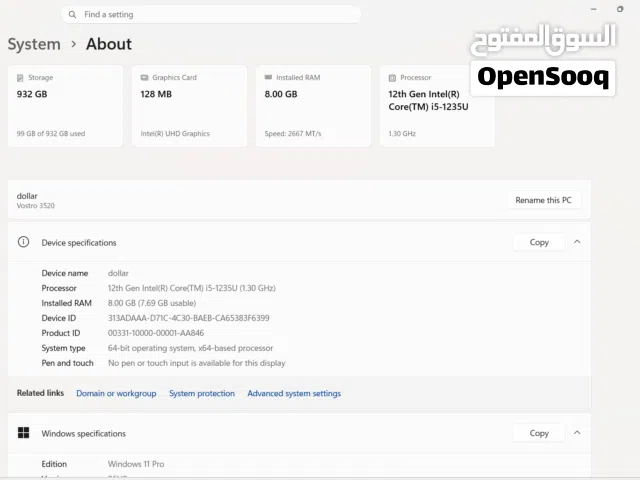Collapse the Windows specifications section
Viewport: 640px width, 480px height.
tap(577, 433)
